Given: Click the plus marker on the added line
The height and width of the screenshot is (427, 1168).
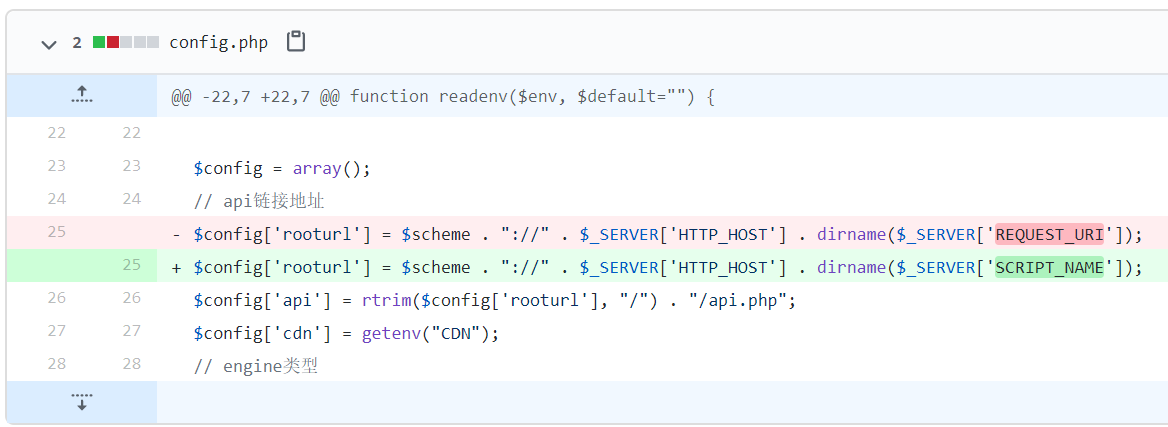Looking at the screenshot, I should pyautogui.click(x=177, y=267).
